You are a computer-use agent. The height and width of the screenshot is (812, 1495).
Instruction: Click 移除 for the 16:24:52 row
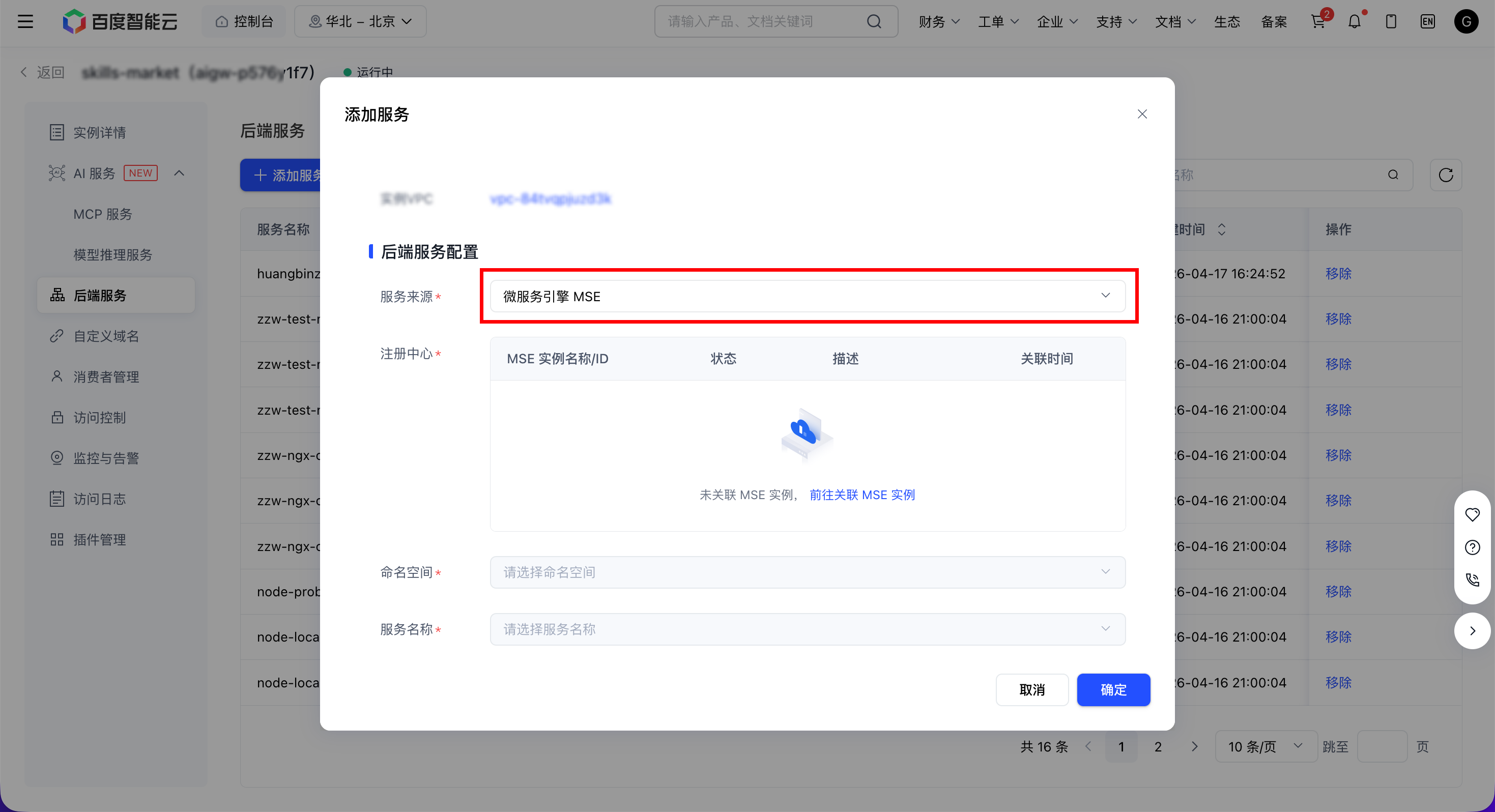(x=1338, y=273)
